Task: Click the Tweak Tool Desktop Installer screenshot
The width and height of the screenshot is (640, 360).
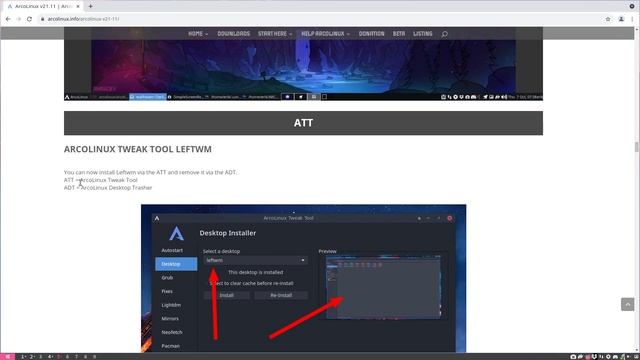Action: click(x=303, y=278)
